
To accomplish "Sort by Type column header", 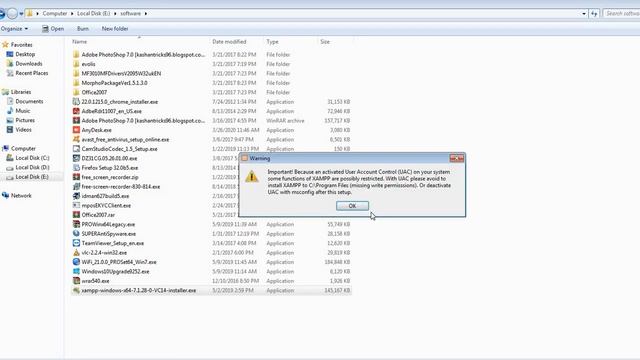I will point(272,42).
